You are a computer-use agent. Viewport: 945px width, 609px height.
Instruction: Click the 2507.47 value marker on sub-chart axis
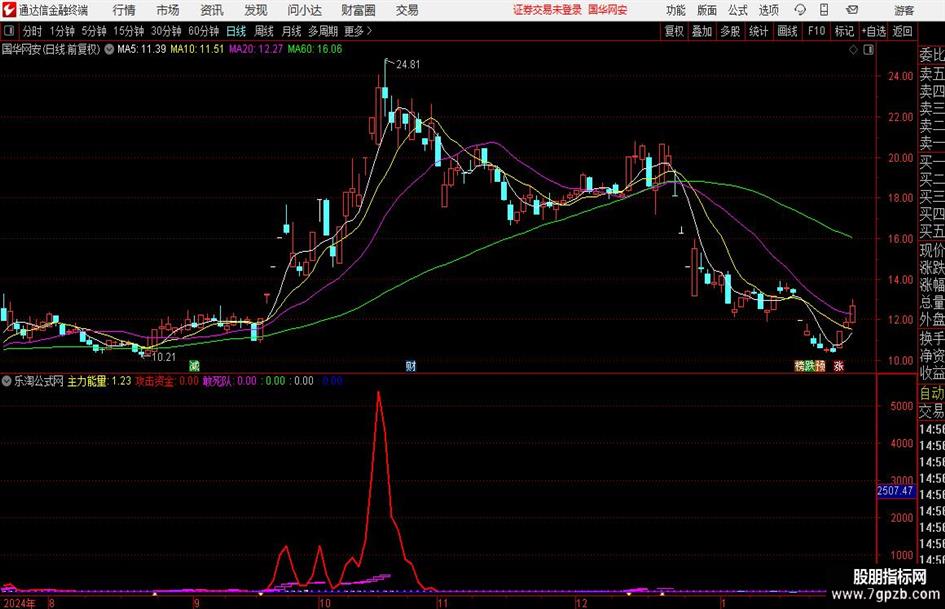895,491
